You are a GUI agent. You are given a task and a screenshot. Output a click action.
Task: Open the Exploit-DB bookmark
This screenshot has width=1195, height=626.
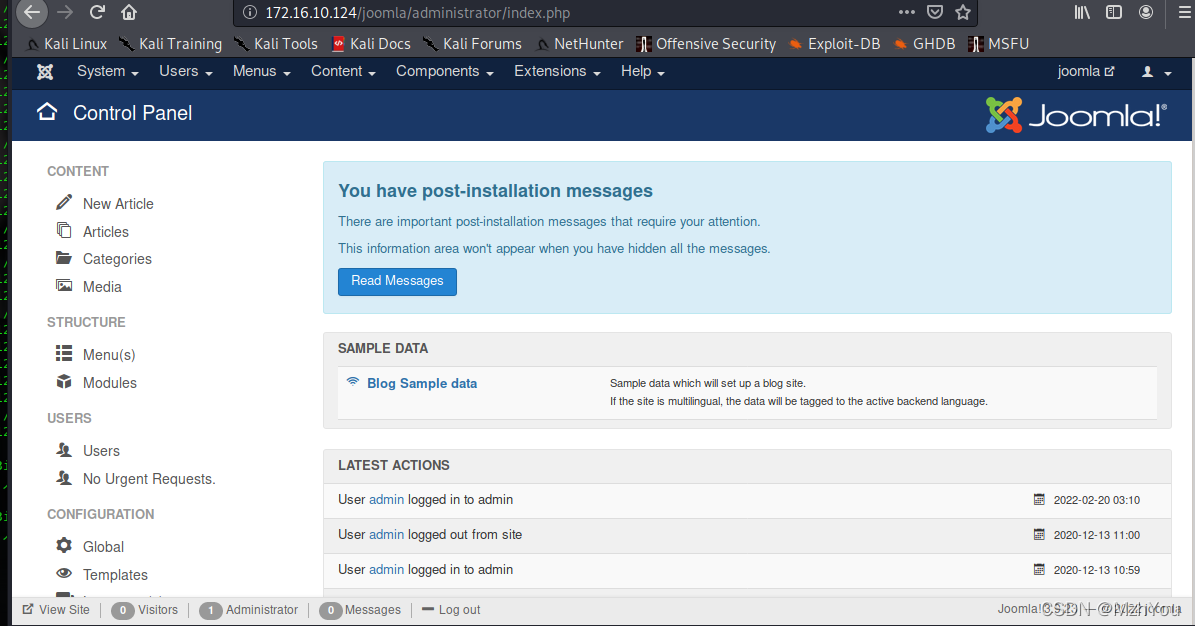point(835,44)
